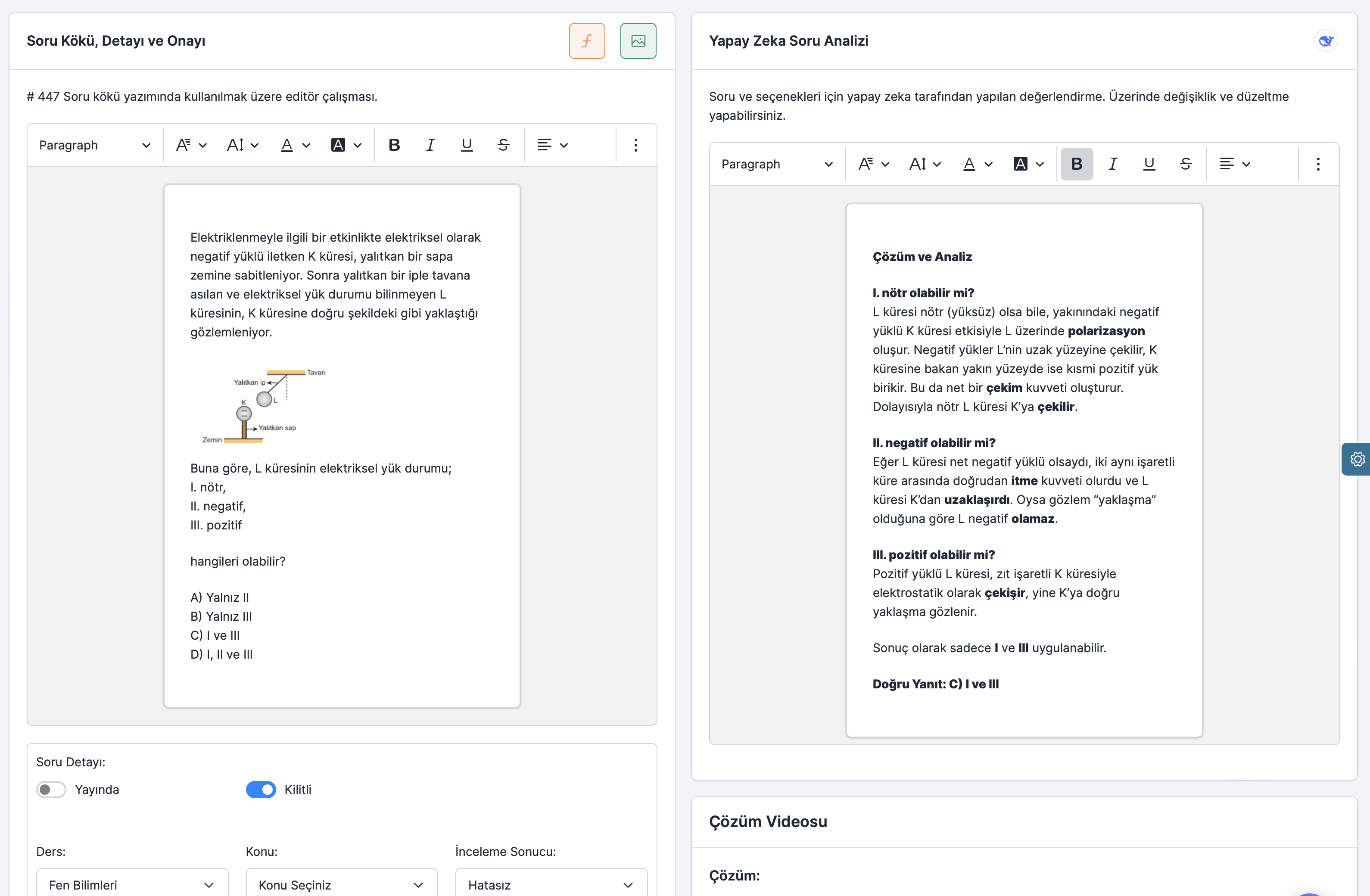Click underline in the left editor toolbar

point(466,145)
